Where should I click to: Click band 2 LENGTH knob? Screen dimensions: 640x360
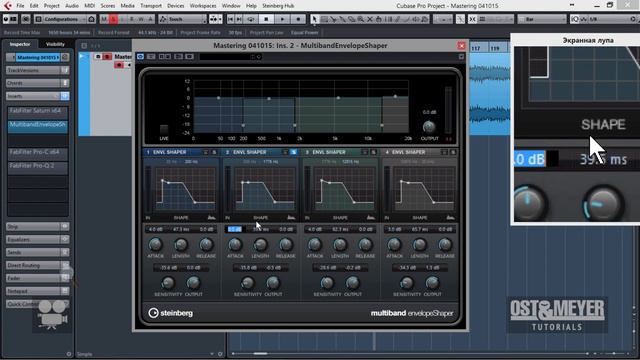point(260,244)
